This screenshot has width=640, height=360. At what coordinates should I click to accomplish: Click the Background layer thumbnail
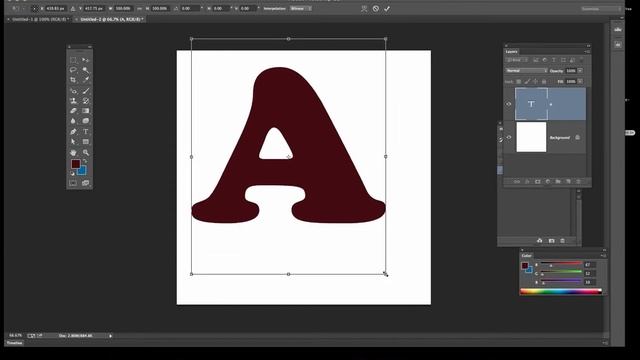click(x=531, y=138)
